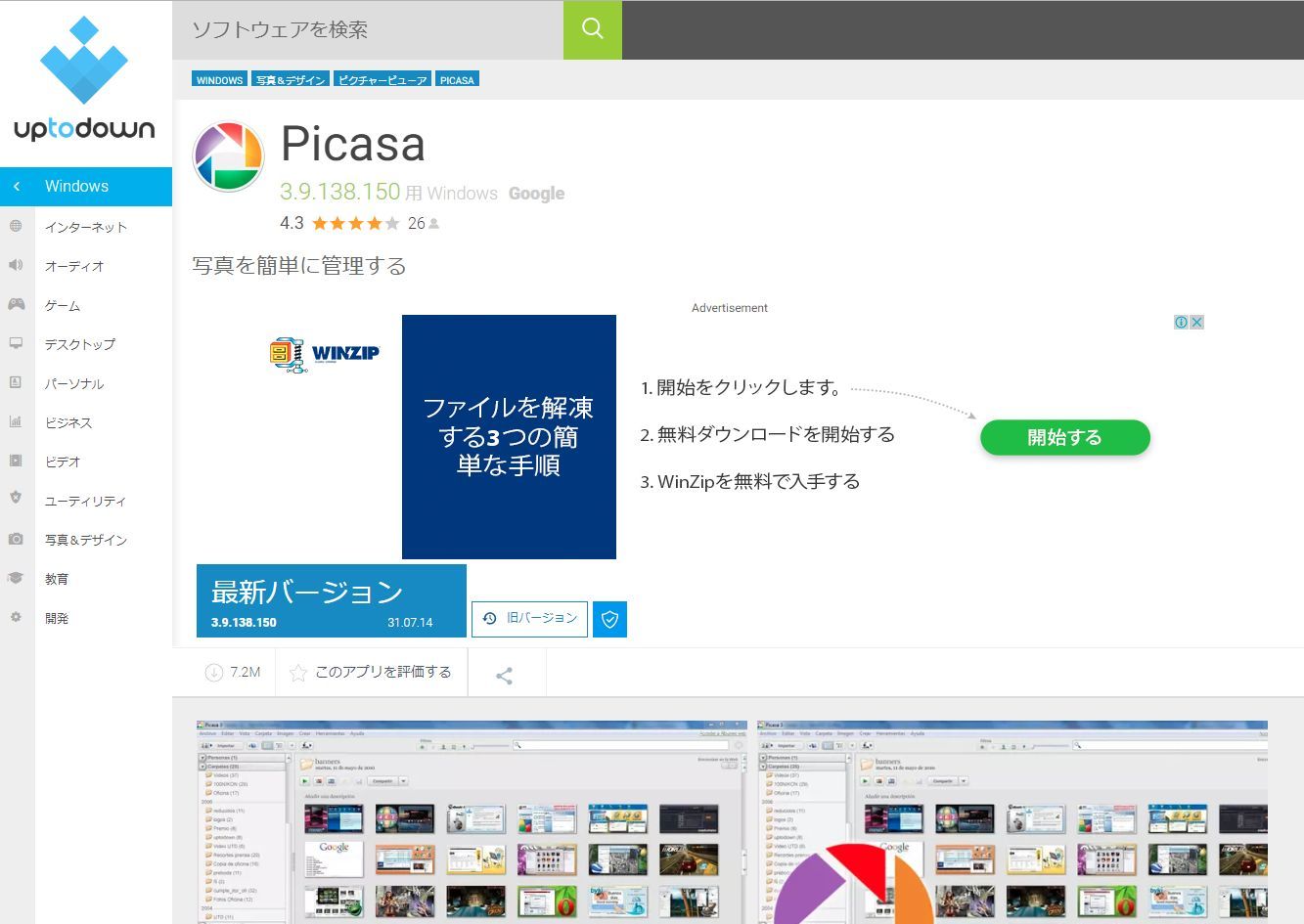Screen dimensions: 1304x924
Task: Click the インターネット globe icon
Action: click(x=16, y=226)
